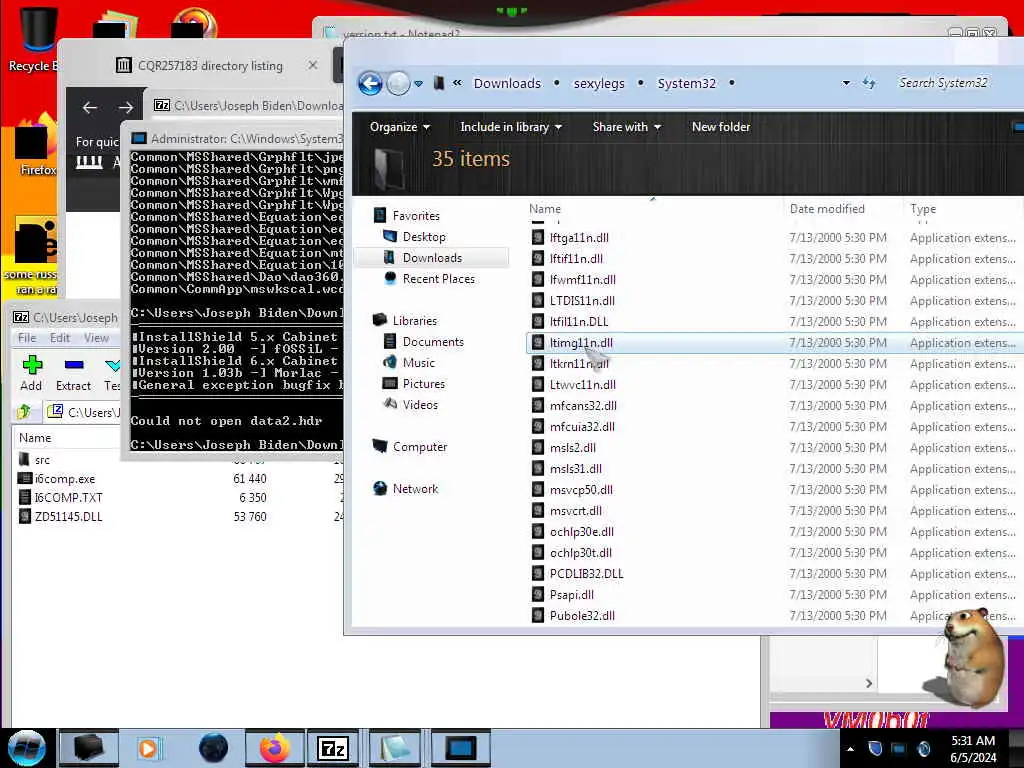Viewport: 1024px width, 768px height.
Task: Open the recent locations dropdown arrow
Action: [x=419, y=84]
